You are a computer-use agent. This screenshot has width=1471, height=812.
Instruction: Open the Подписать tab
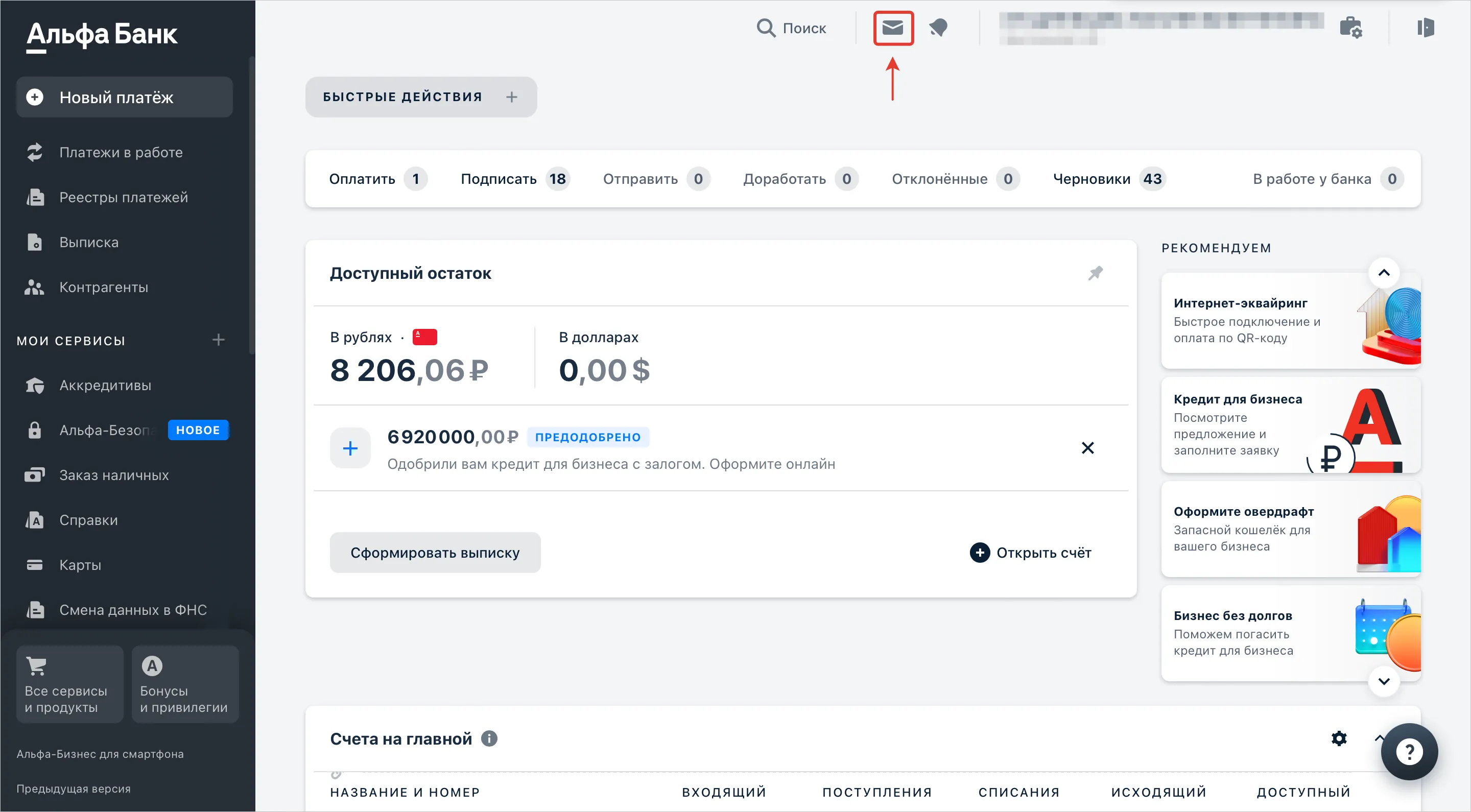point(515,179)
